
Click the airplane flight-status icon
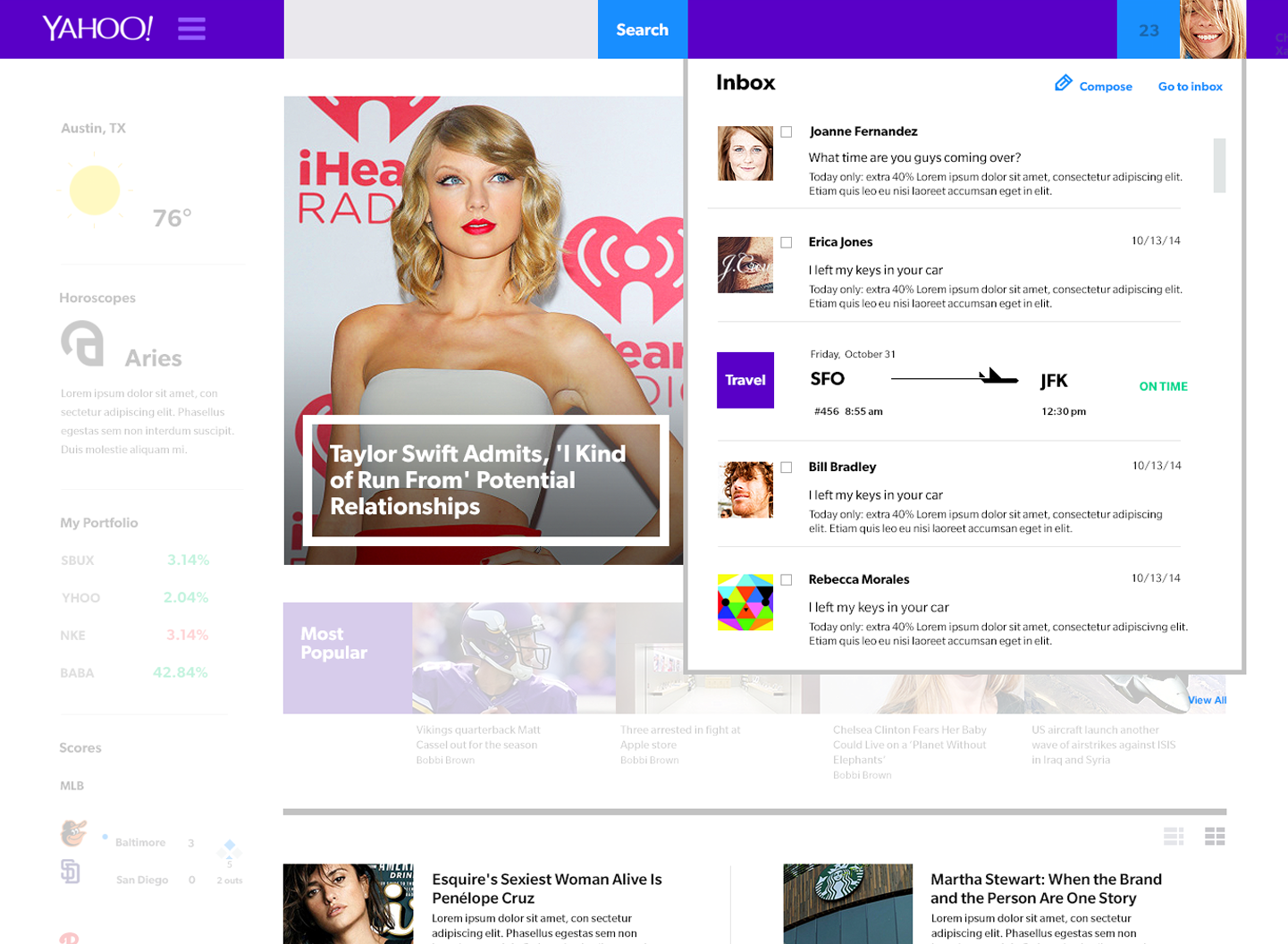tap(998, 376)
